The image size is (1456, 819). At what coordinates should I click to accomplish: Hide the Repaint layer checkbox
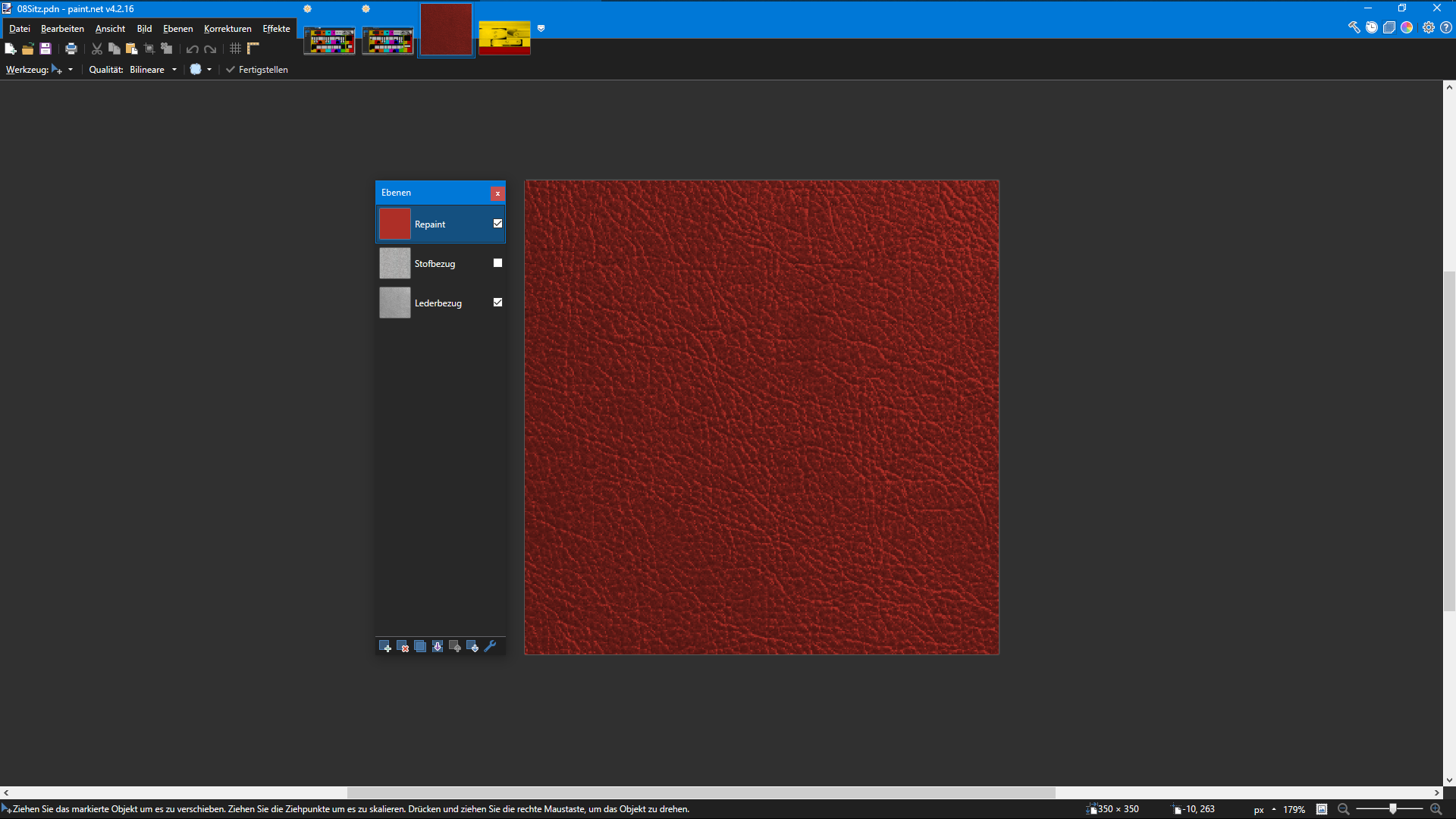coord(497,224)
